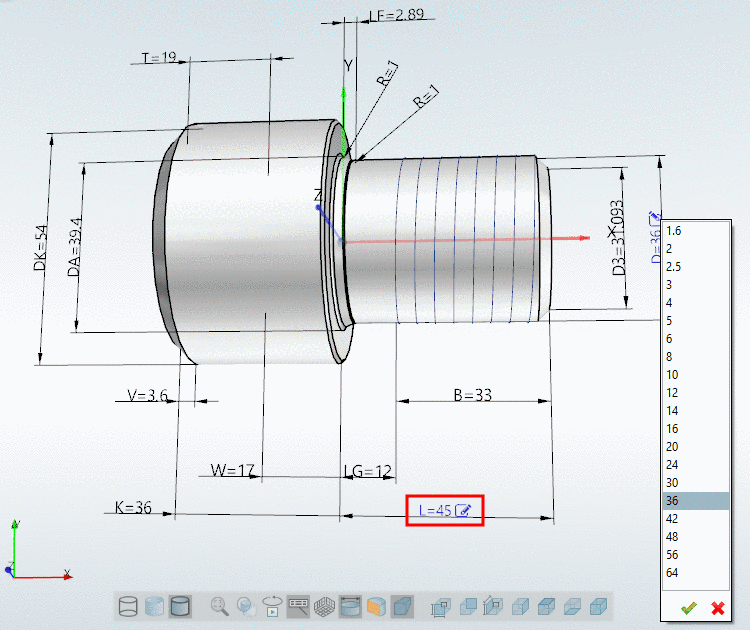
Task: Choose 5 from the diameter list
Action: 696,321
